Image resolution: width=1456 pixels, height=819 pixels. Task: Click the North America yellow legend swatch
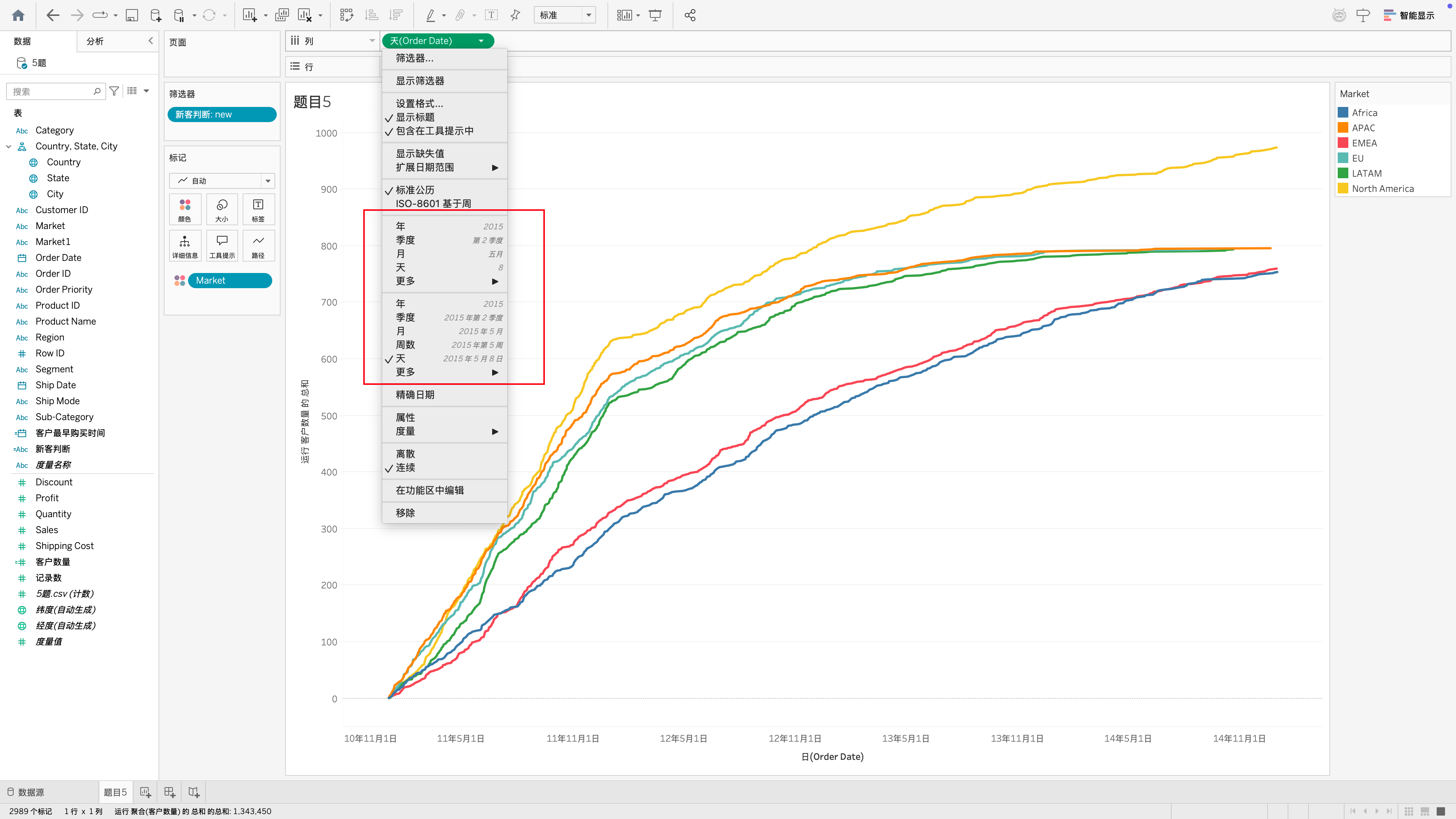[1343, 188]
